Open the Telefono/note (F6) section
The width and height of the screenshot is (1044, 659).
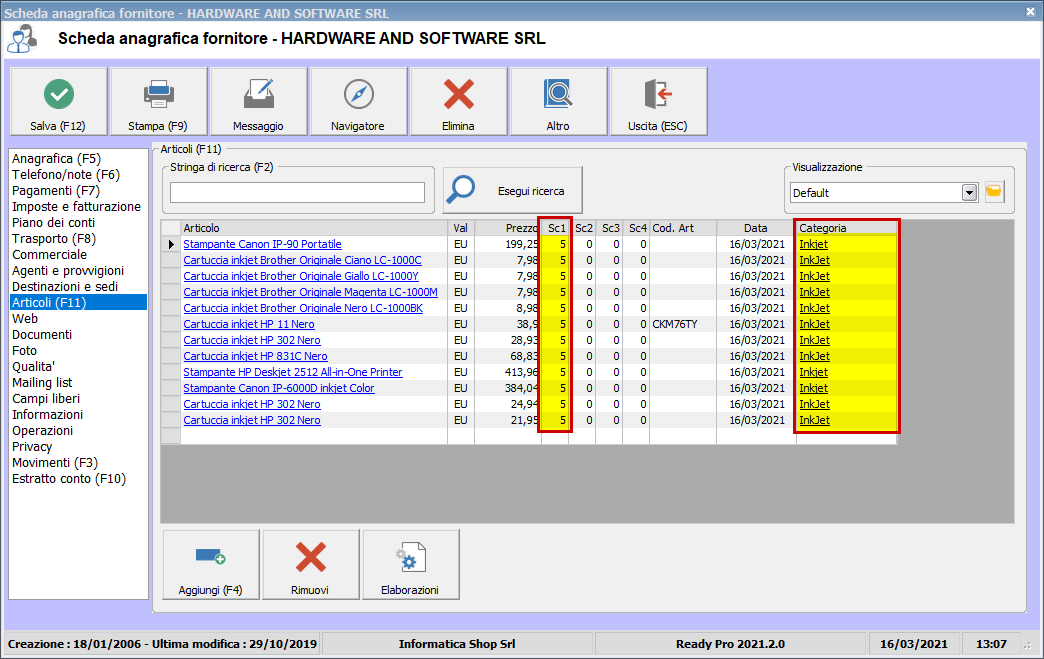tap(66, 174)
